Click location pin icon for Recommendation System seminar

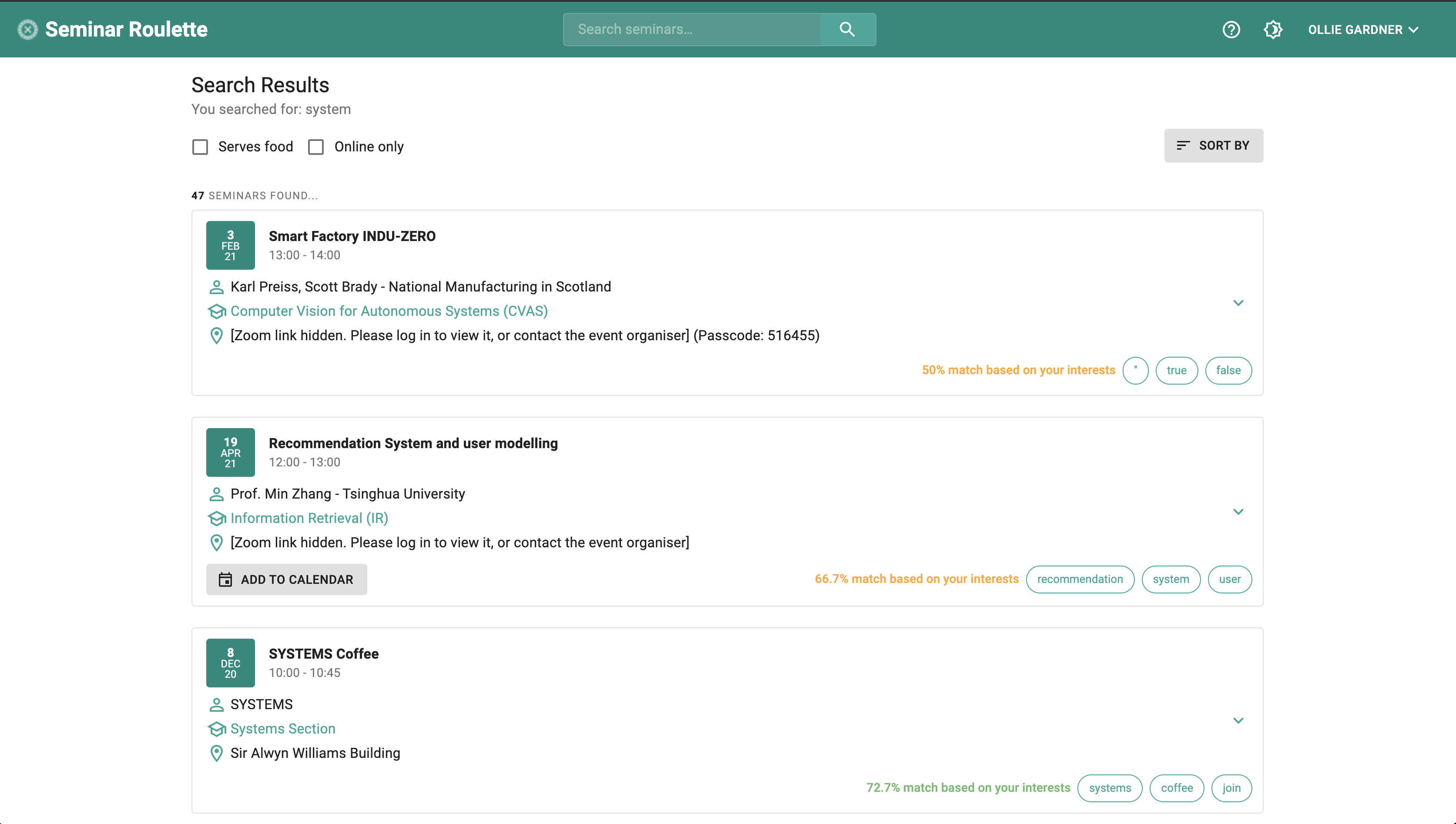[216, 543]
